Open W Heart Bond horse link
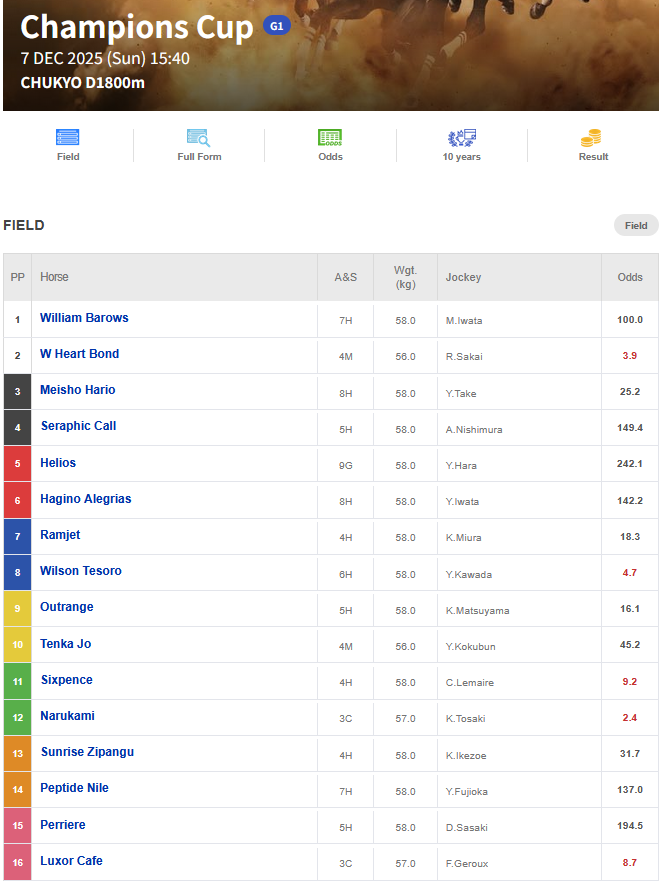The width and height of the screenshot is (663, 887). pos(79,354)
